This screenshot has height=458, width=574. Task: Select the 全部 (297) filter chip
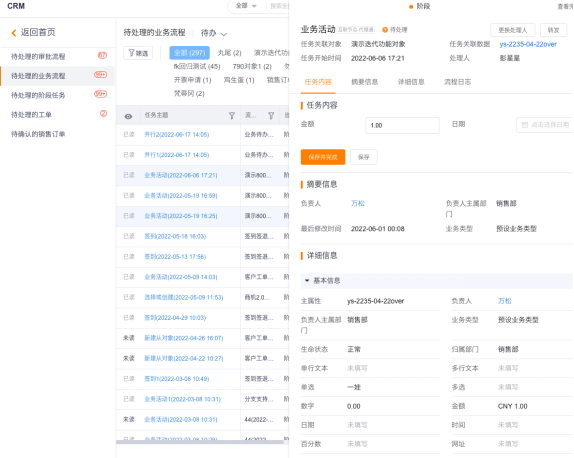tap(190, 53)
